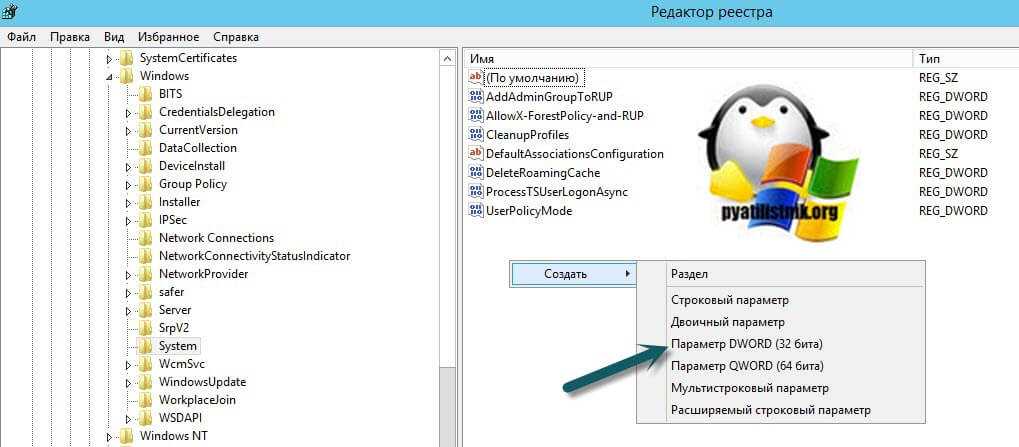This screenshot has height=447, width=1019.
Task: Click the folder icon for WindowsUpdate
Action: 147,382
